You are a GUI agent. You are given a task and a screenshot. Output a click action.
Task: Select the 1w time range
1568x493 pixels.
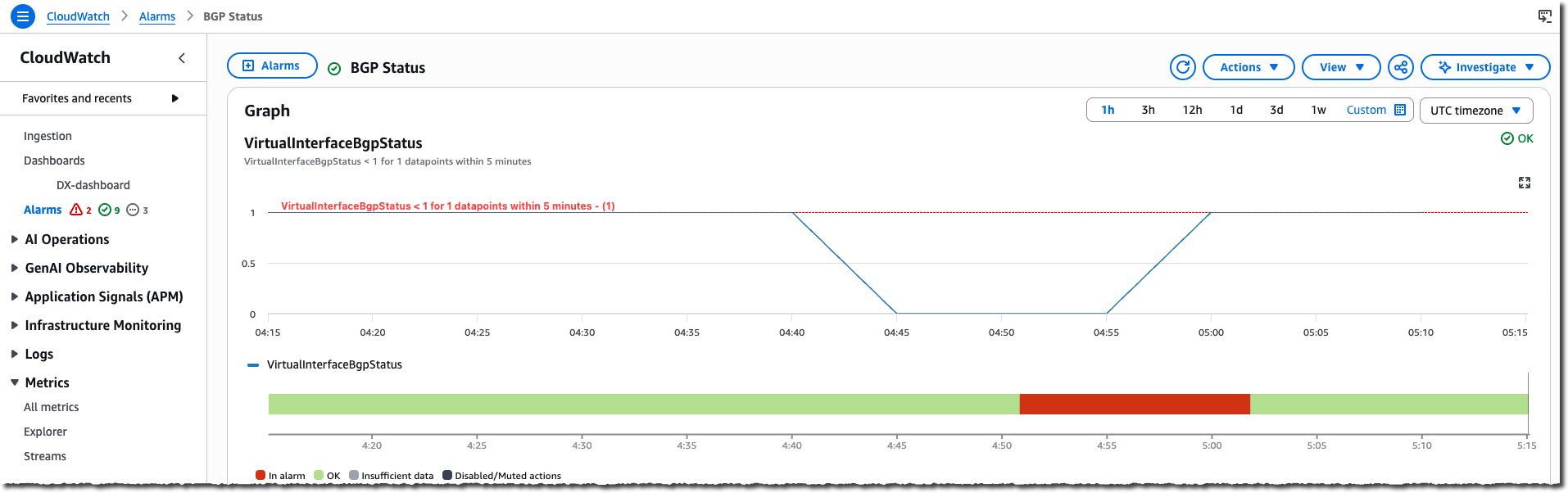pyautogui.click(x=1318, y=110)
